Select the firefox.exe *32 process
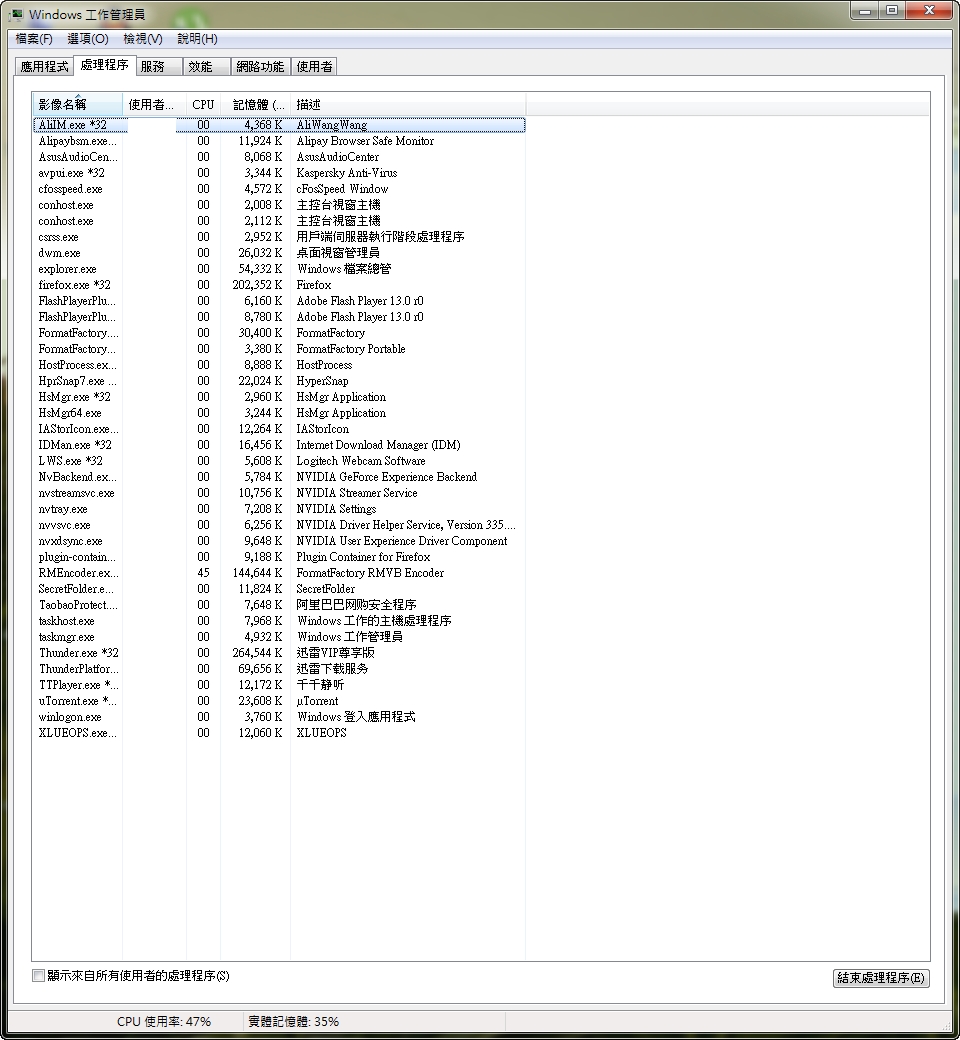Image resolution: width=960 pixels, height=1040 pixels. 279,285
